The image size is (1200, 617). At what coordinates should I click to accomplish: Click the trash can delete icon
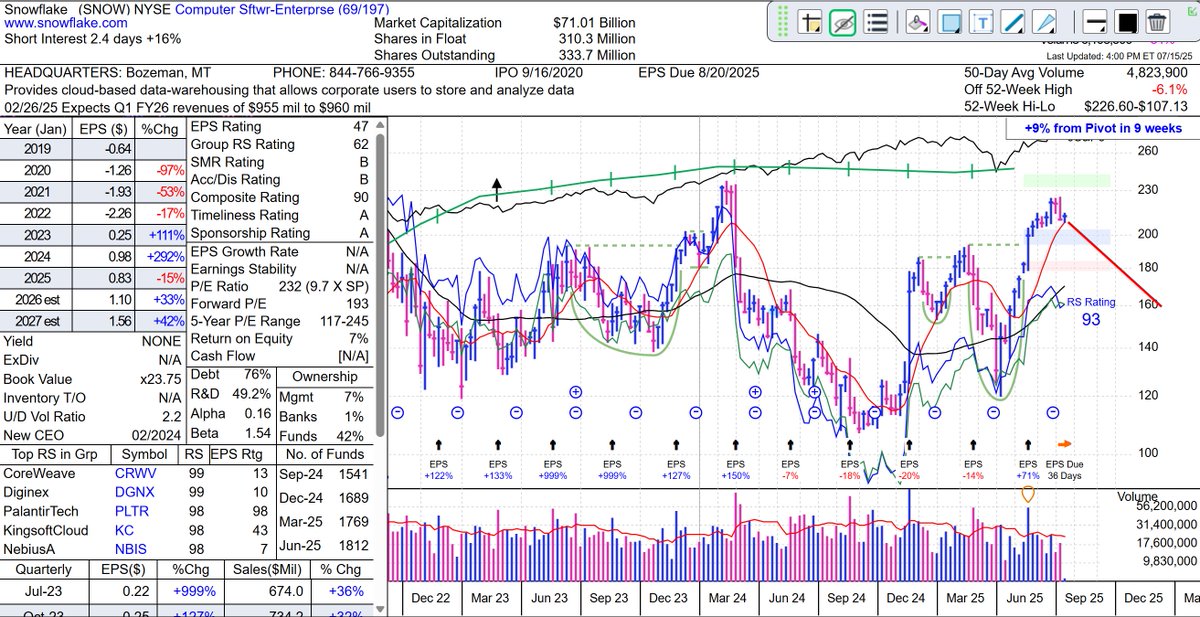(x=1158, y=22)
